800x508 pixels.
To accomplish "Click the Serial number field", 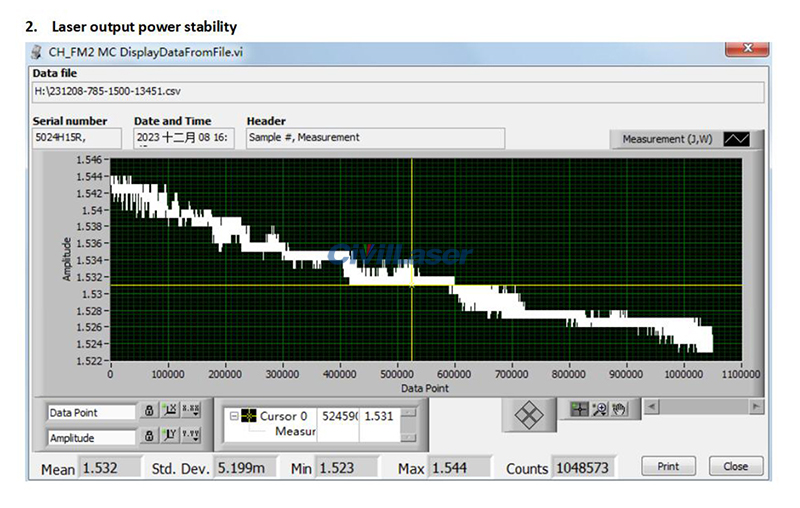I will 75,138.
